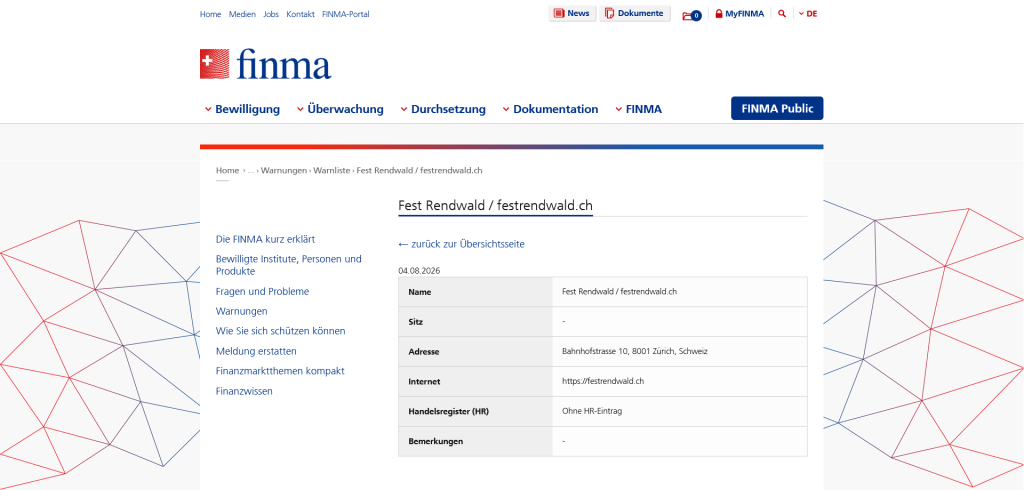Click the Ohne HR-Eintrag cell

point(680,412)
